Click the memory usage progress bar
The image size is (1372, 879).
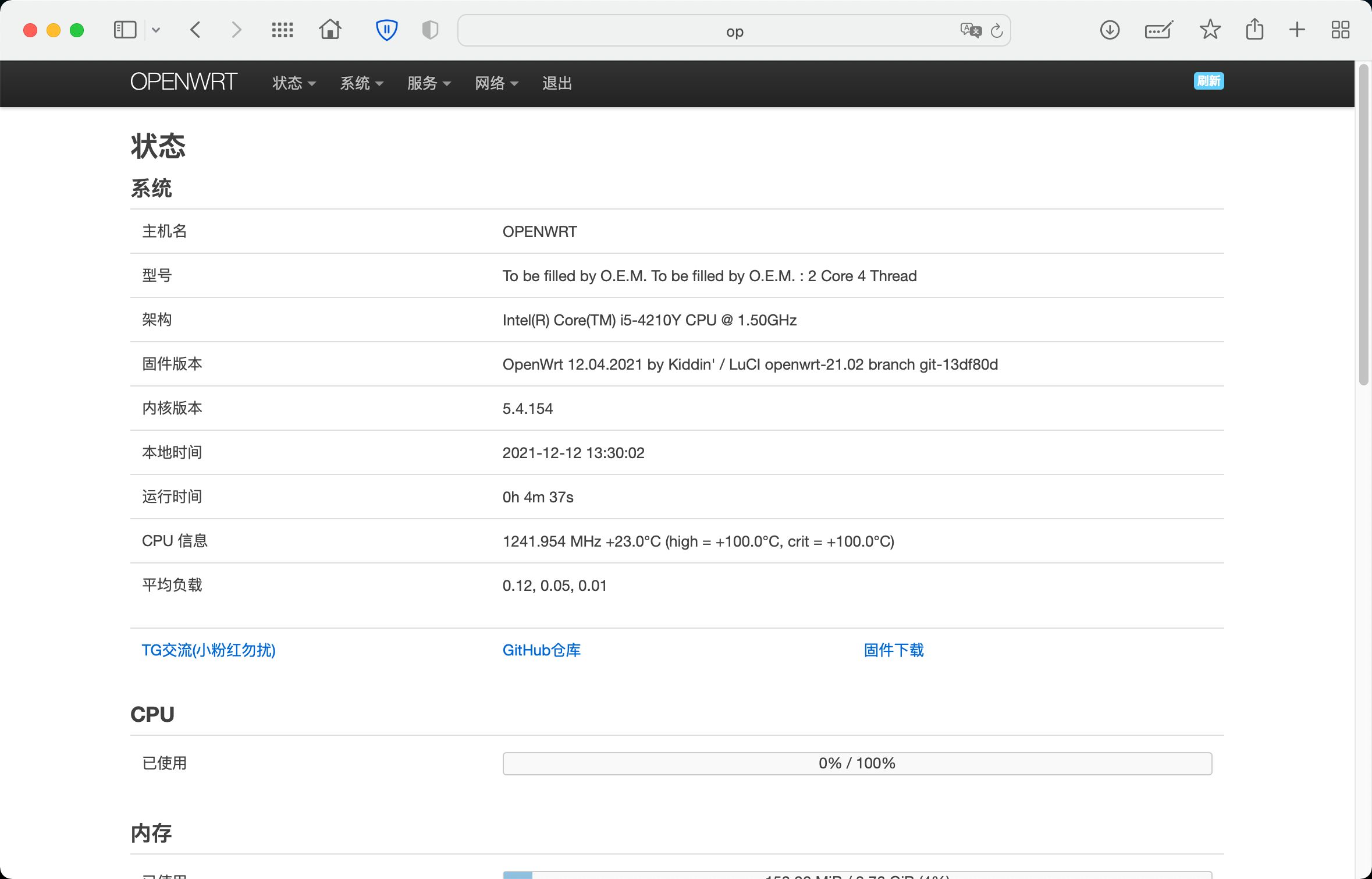tap(857, 875)
